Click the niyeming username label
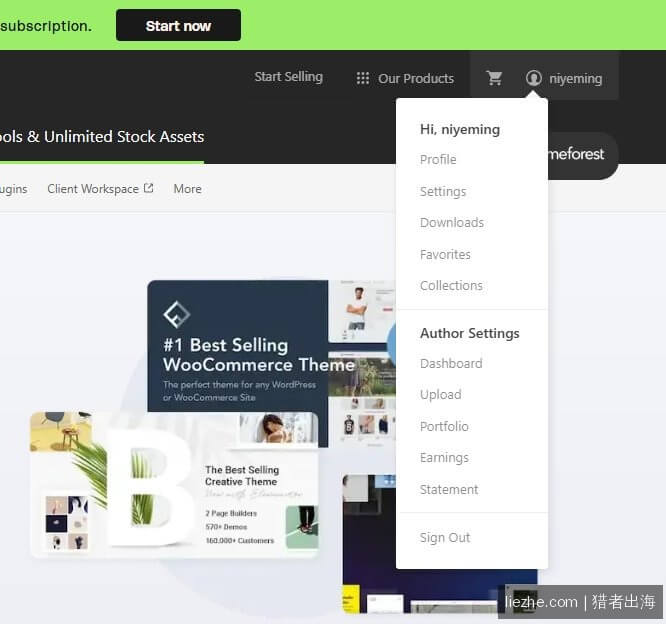Image resolution: width=666 pixels, height=624 pixels. click(576, 79)
